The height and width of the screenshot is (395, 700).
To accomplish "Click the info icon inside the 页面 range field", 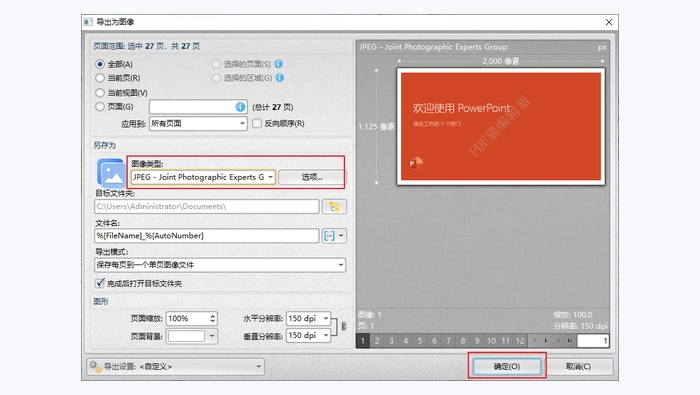I will [x=240, y=107].
